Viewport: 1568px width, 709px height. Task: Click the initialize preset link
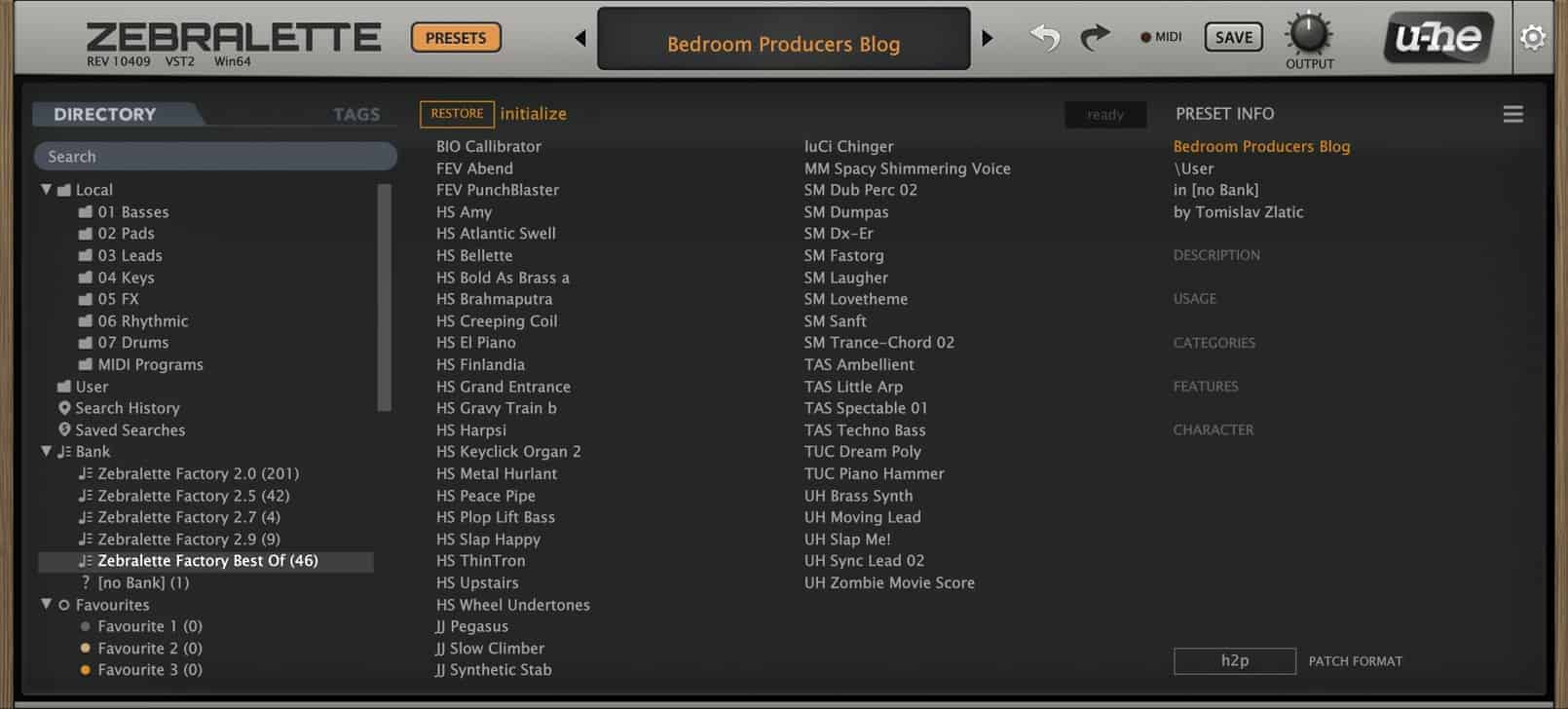[x=533, y=114]
